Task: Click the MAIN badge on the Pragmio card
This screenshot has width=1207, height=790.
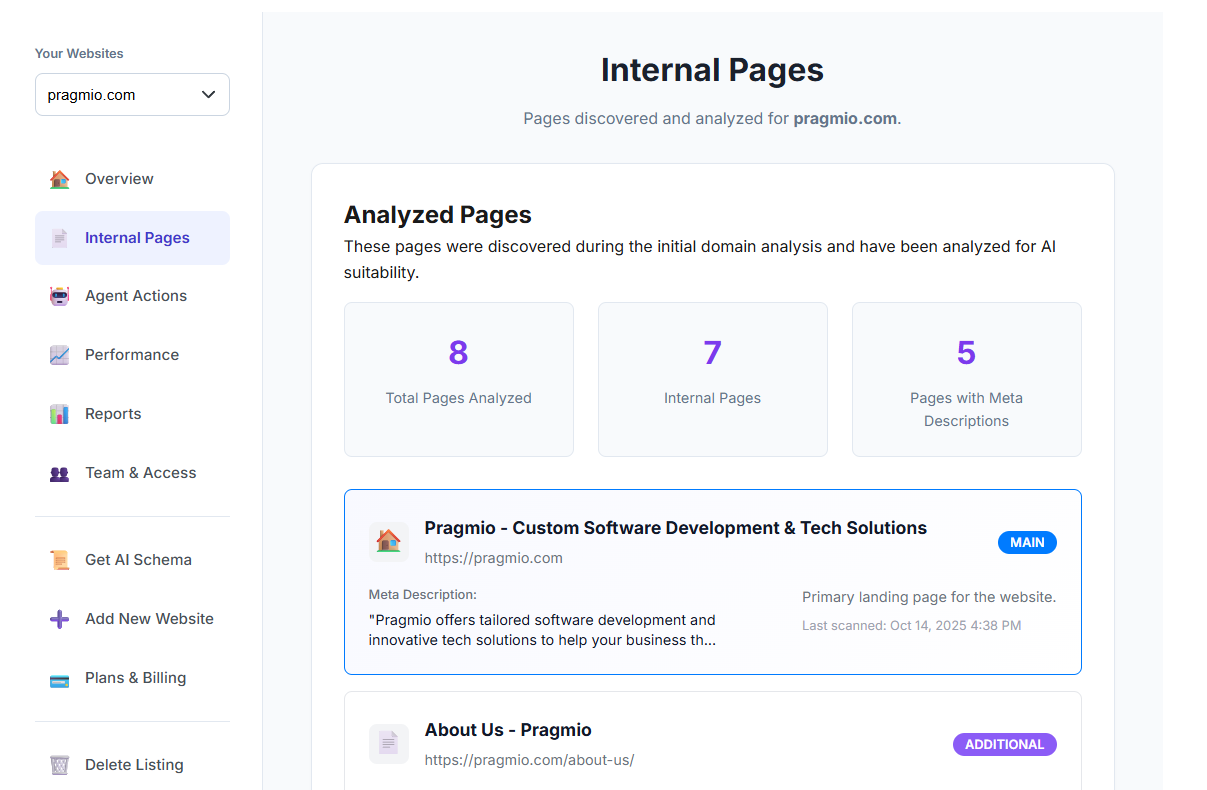Action: [x=1027, y=542]
